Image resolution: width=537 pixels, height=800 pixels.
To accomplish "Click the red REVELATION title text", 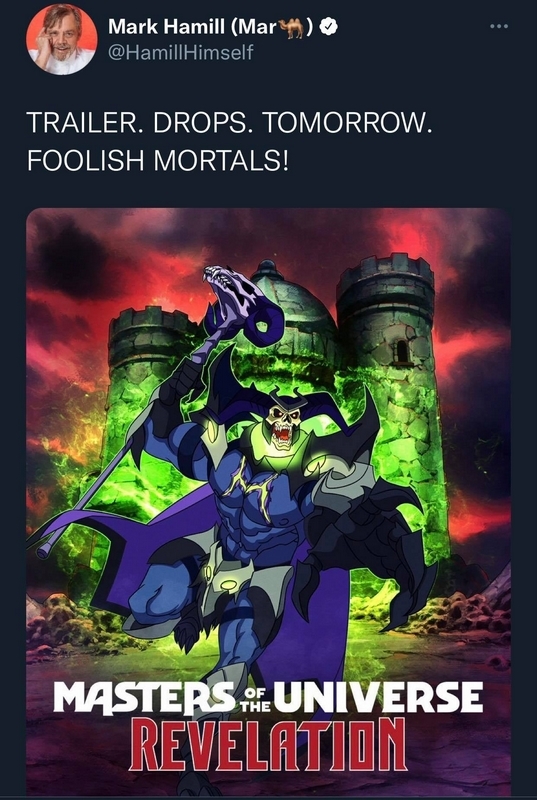I will click(x=267, y=744).
